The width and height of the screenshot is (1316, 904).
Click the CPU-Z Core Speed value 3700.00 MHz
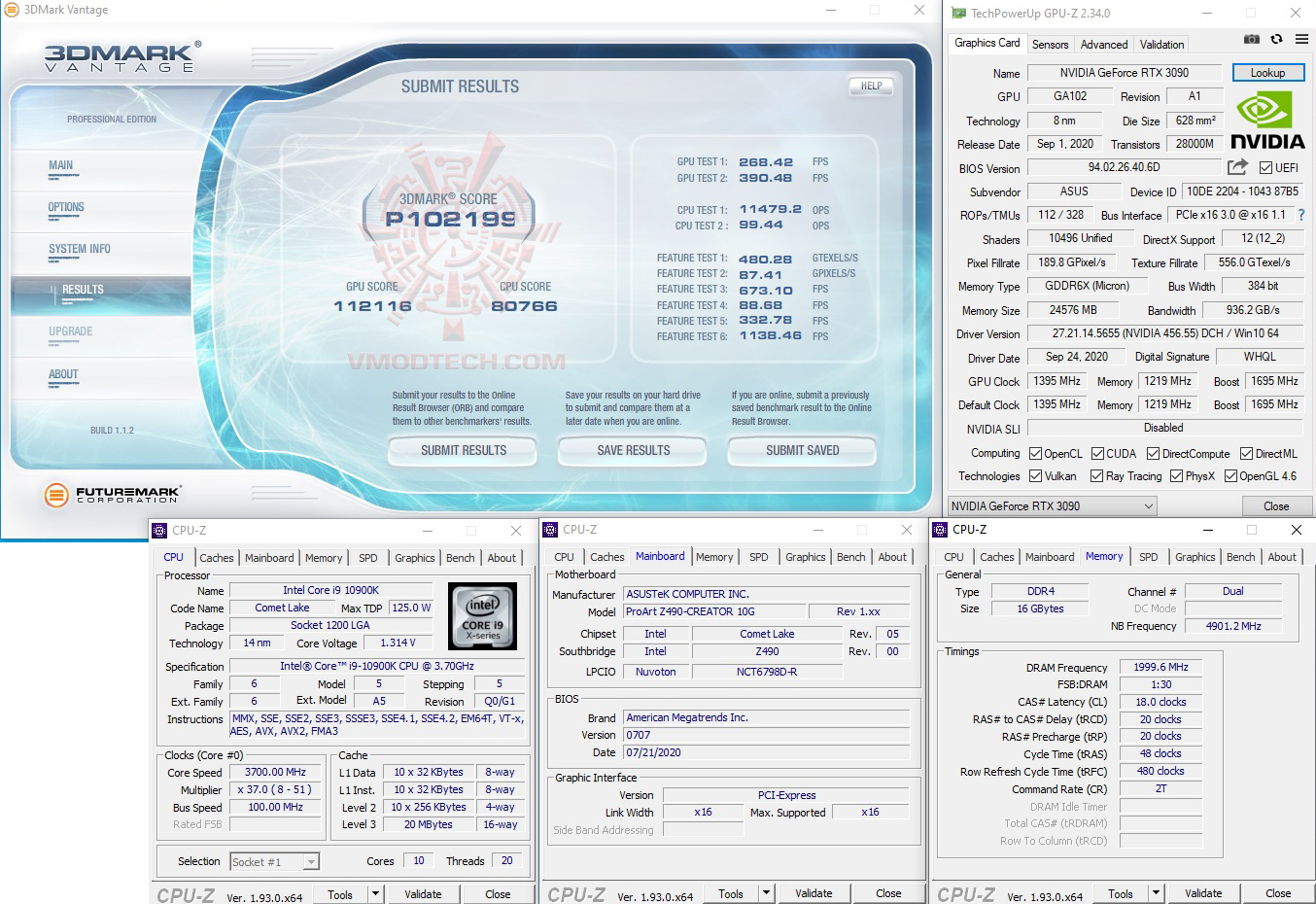275,772
